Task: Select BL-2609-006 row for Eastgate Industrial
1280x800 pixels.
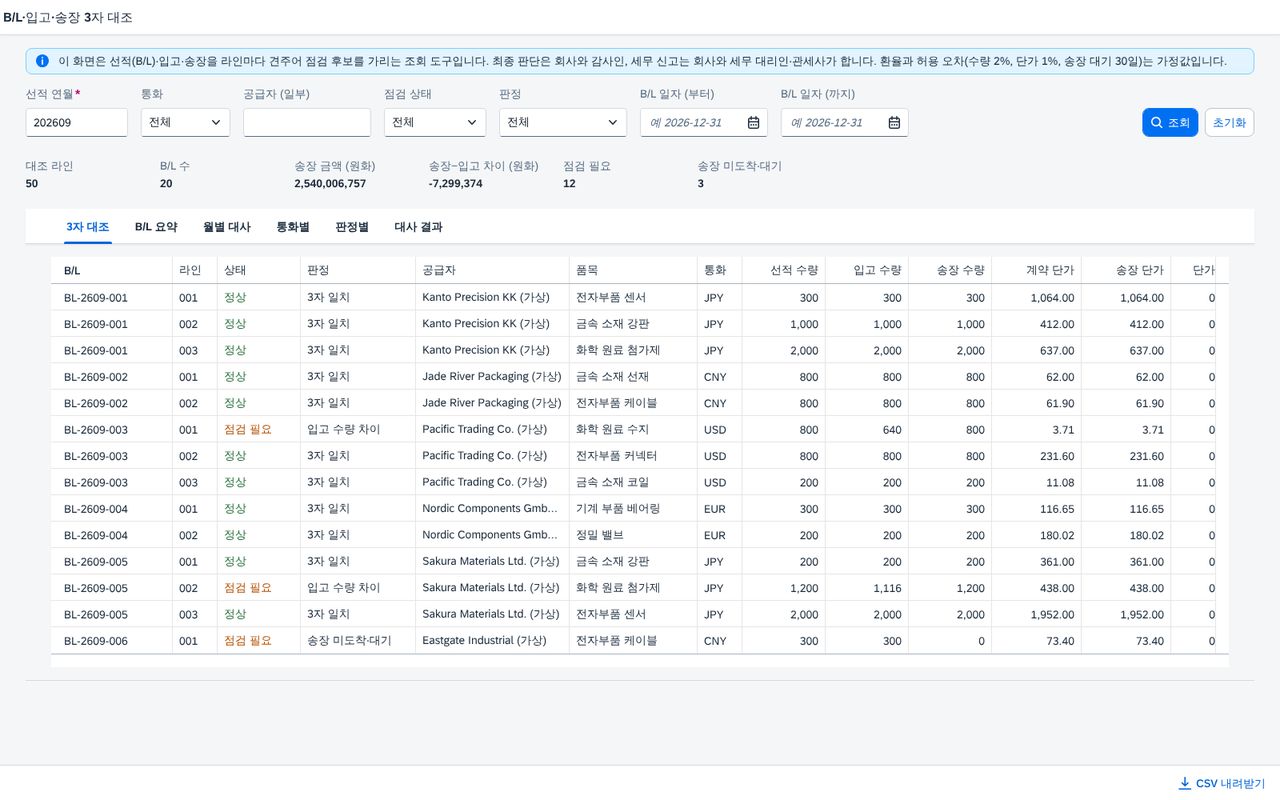Action: coord(640,641)
